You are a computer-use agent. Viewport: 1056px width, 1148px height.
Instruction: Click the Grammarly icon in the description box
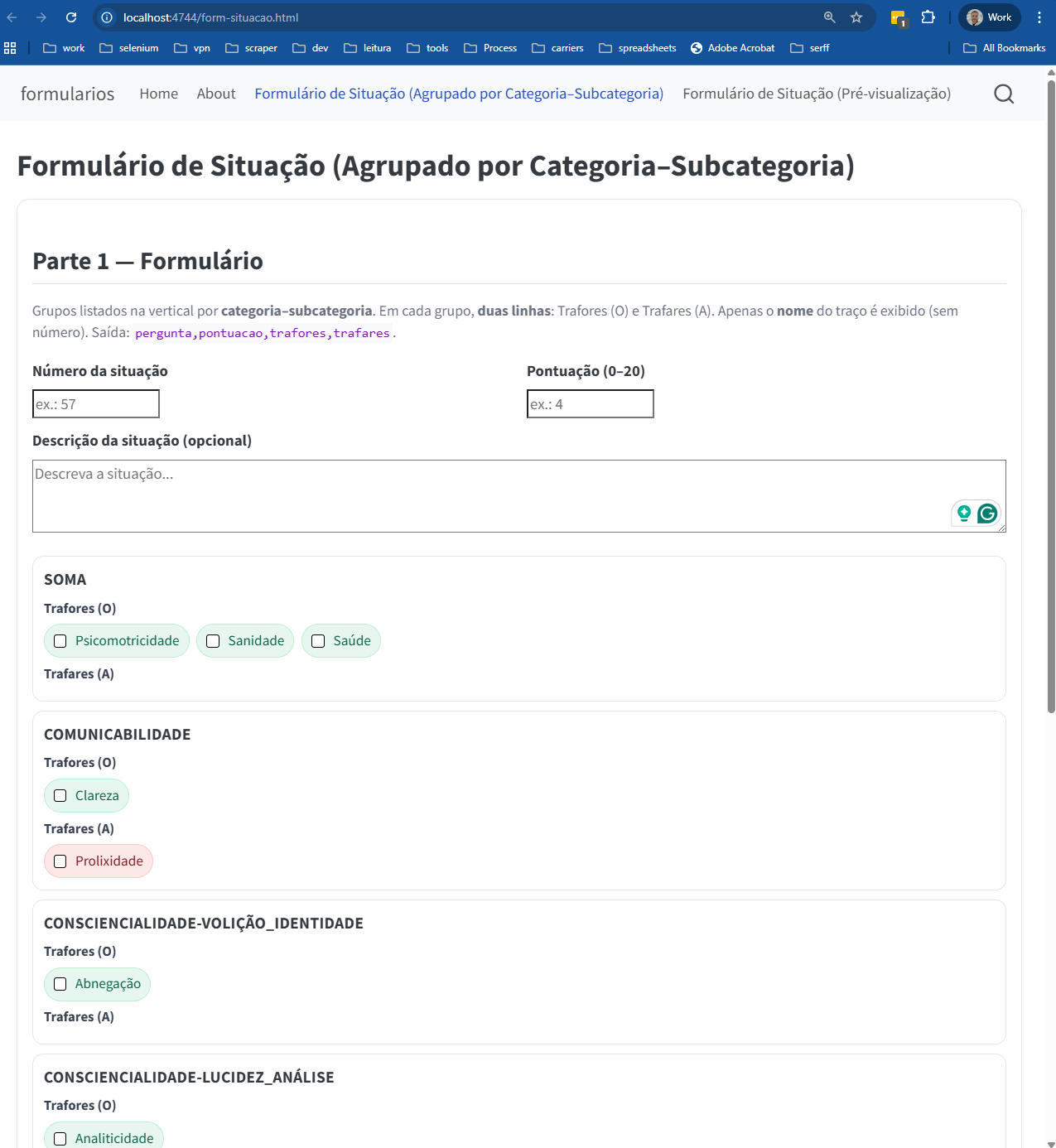[986, 514]
